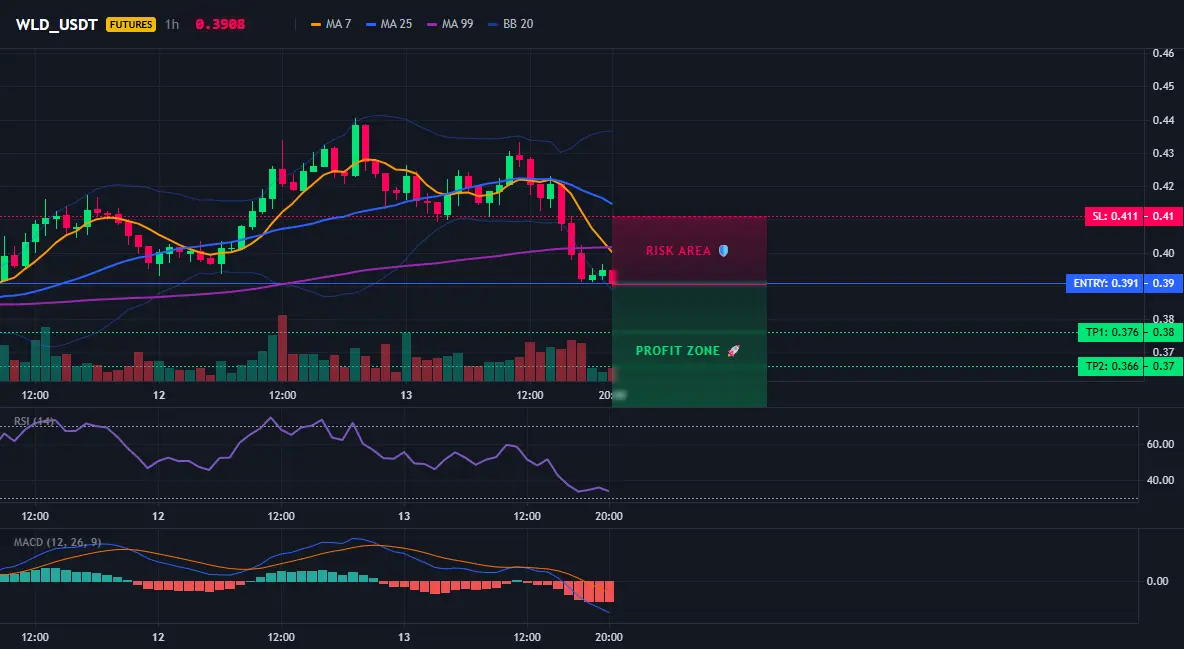This screenshot has height=649, width=1184.
Task: Select the 1h timeframe label
Action: pos(172,24)
